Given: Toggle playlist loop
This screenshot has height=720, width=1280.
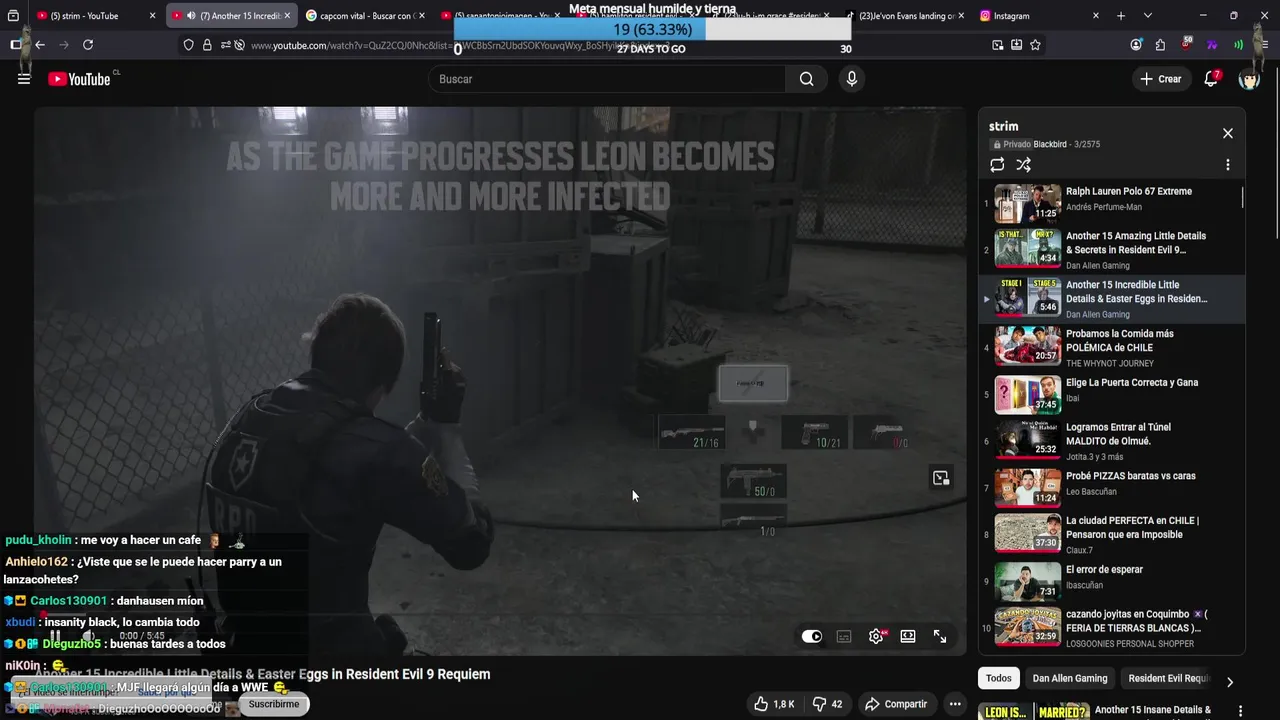Looking at the screenshot, I should point(997,165).
